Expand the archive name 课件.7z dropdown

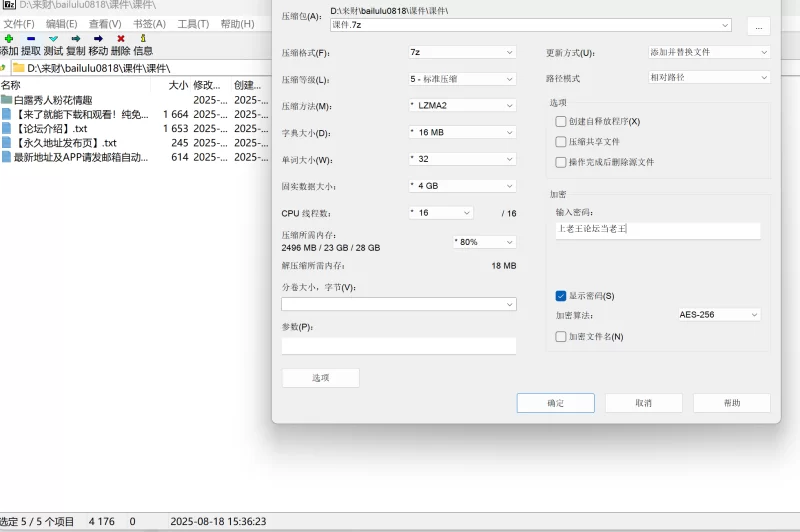click(725, 25)
